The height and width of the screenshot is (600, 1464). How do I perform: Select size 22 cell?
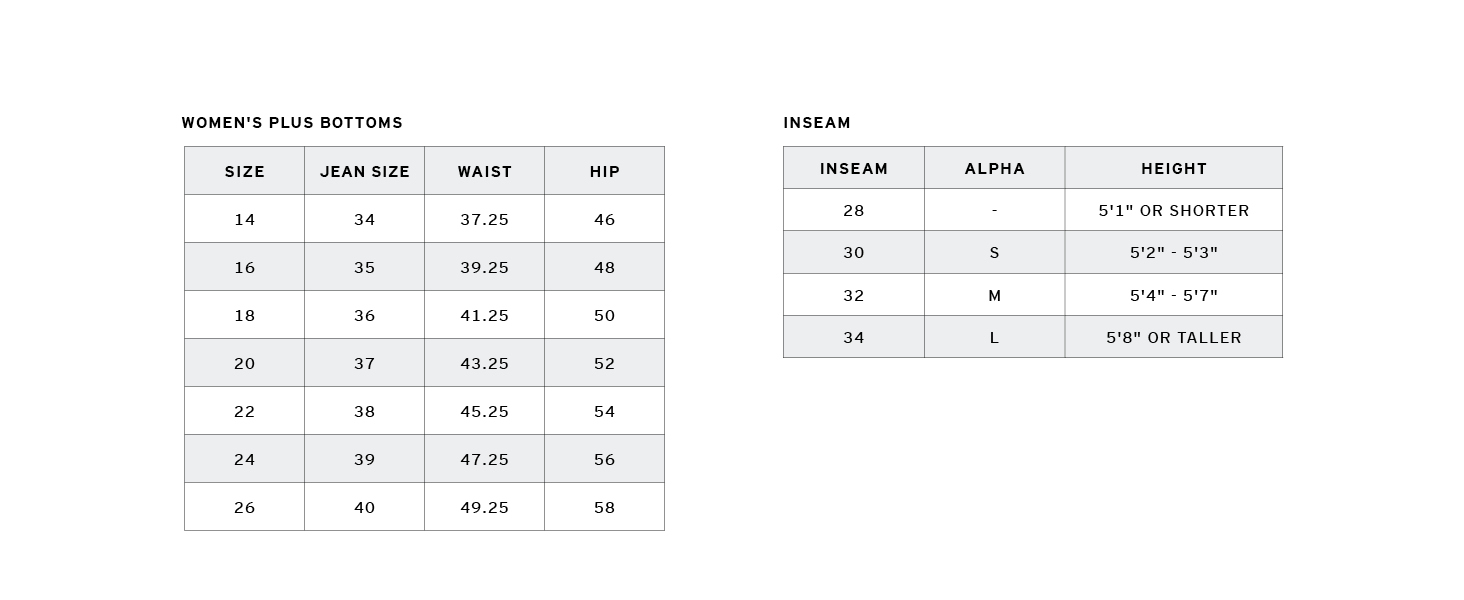[x=245, y=411]
